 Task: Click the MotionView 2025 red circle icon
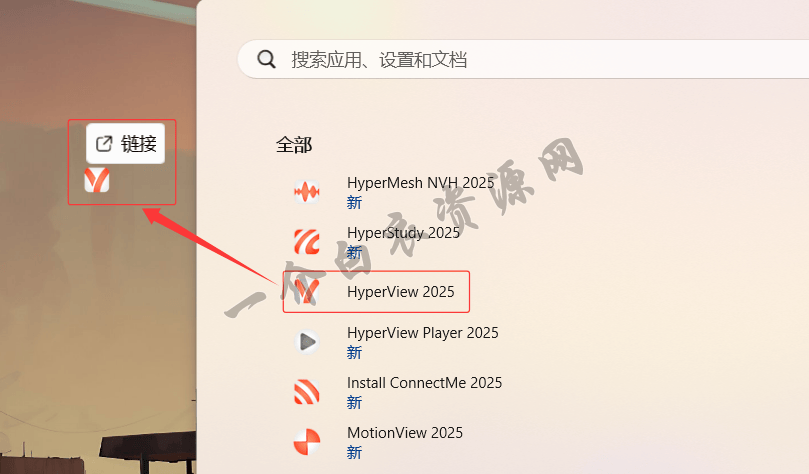[306, 442]
